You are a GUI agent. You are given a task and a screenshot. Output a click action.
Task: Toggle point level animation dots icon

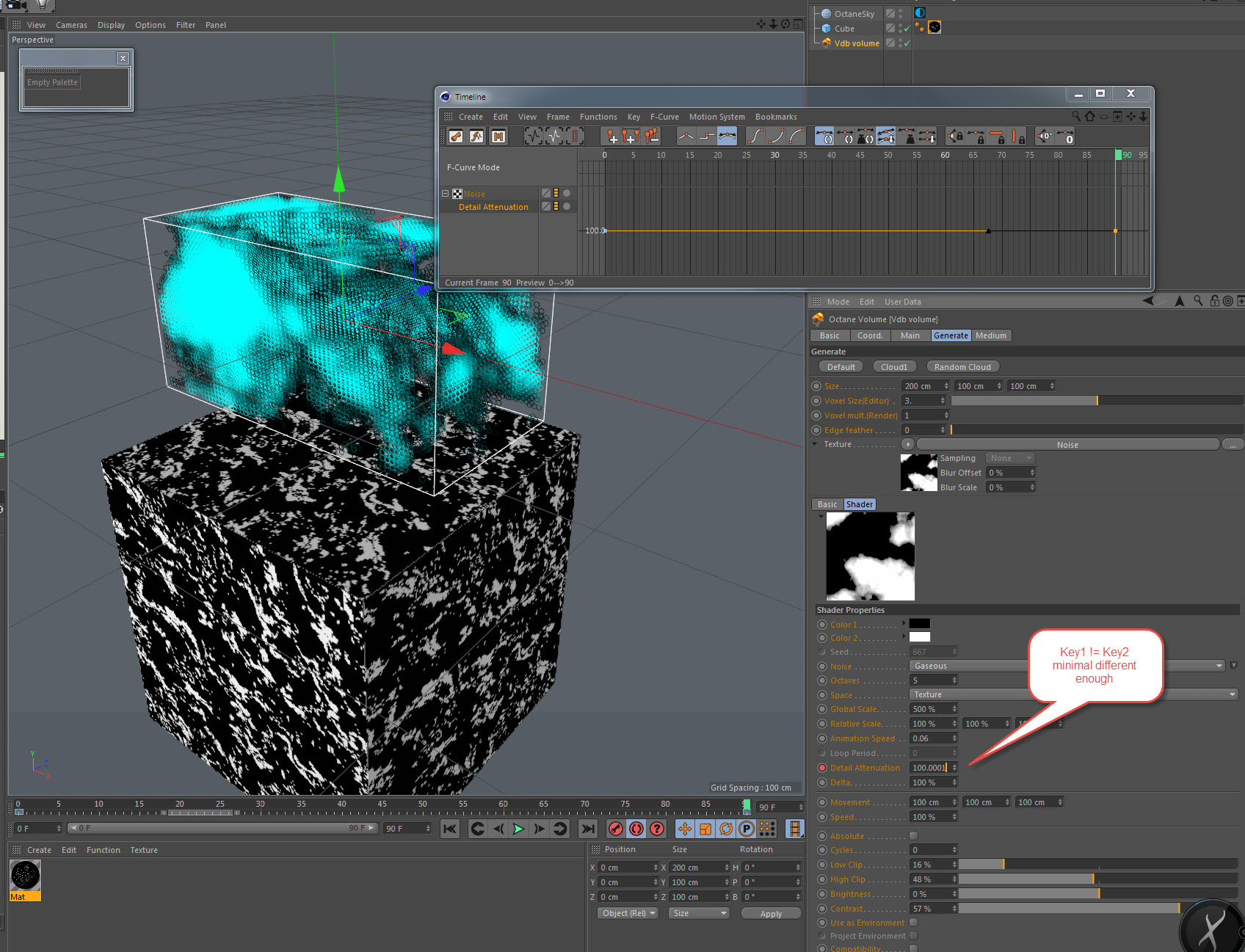pos(767,829)
